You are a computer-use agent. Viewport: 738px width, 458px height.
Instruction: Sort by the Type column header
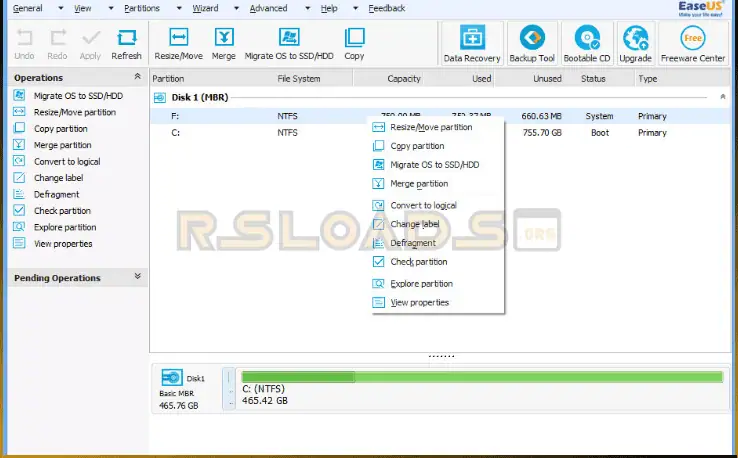(648, 79)
